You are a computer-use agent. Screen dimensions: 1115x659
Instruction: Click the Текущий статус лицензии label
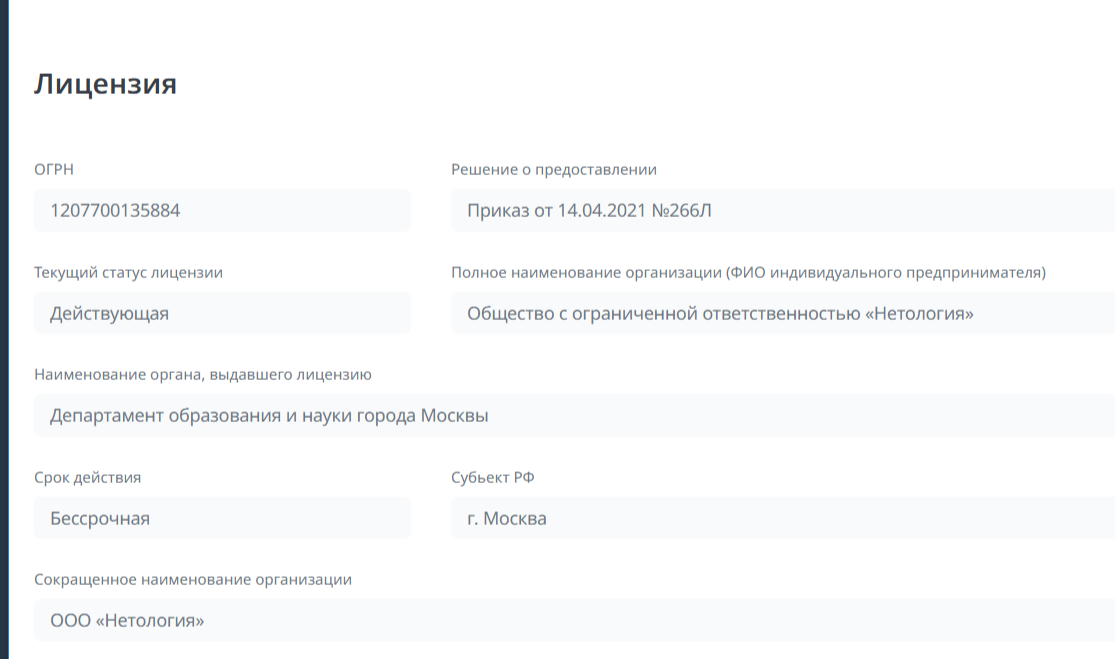click(128, 272)
